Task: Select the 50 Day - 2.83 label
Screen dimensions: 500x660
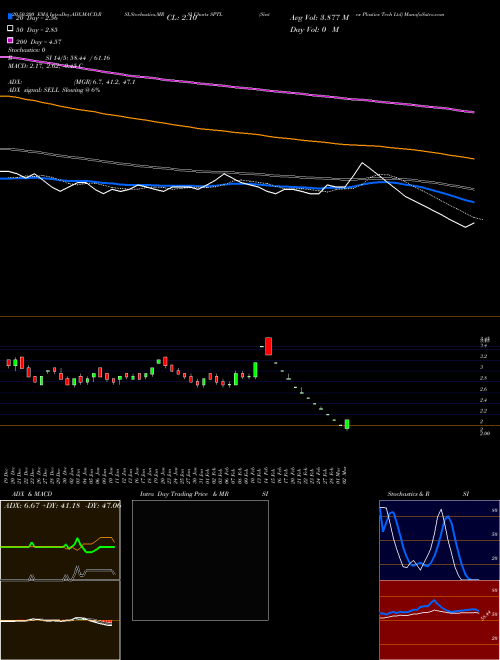Action: pyautogui.click(x=37, y=30)
